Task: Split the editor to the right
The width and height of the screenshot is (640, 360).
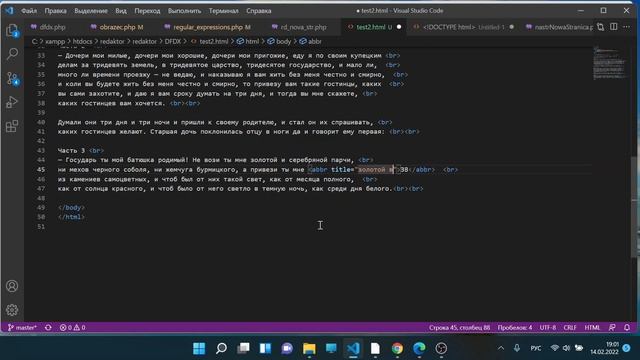Action: (613, 27)
